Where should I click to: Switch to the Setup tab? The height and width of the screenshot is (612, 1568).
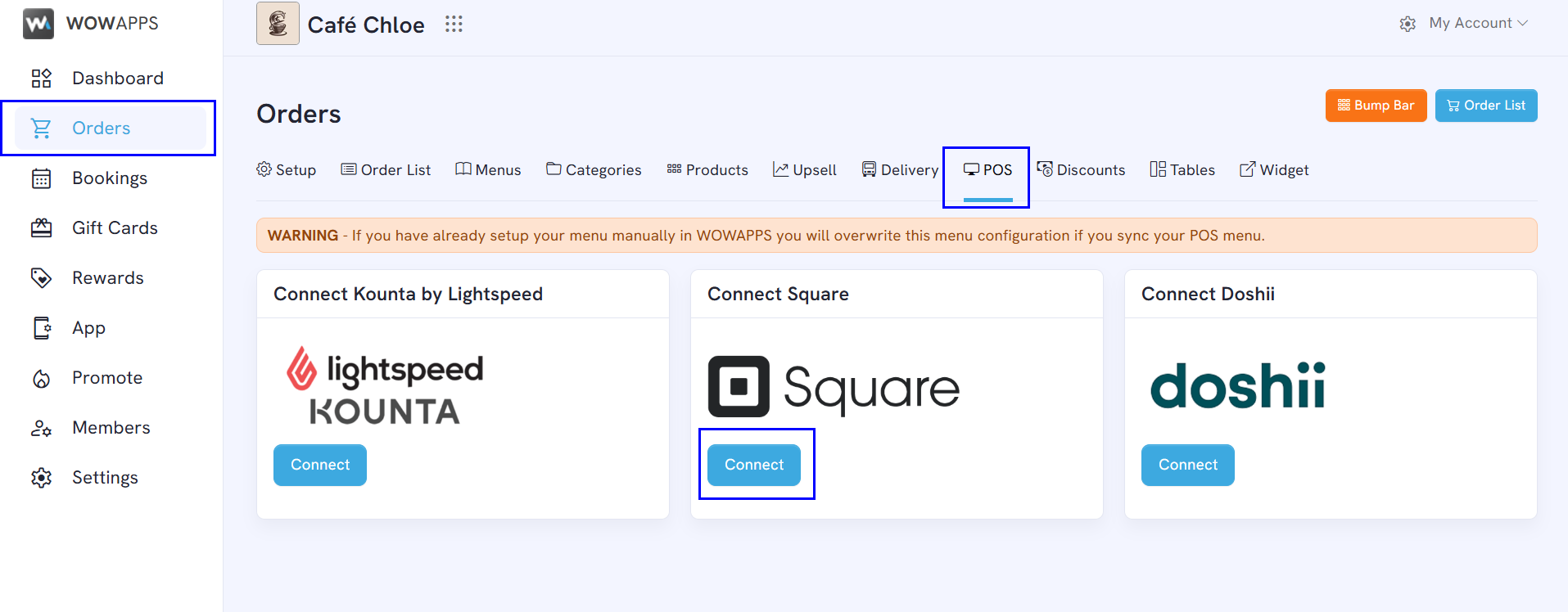pos(286,170)
